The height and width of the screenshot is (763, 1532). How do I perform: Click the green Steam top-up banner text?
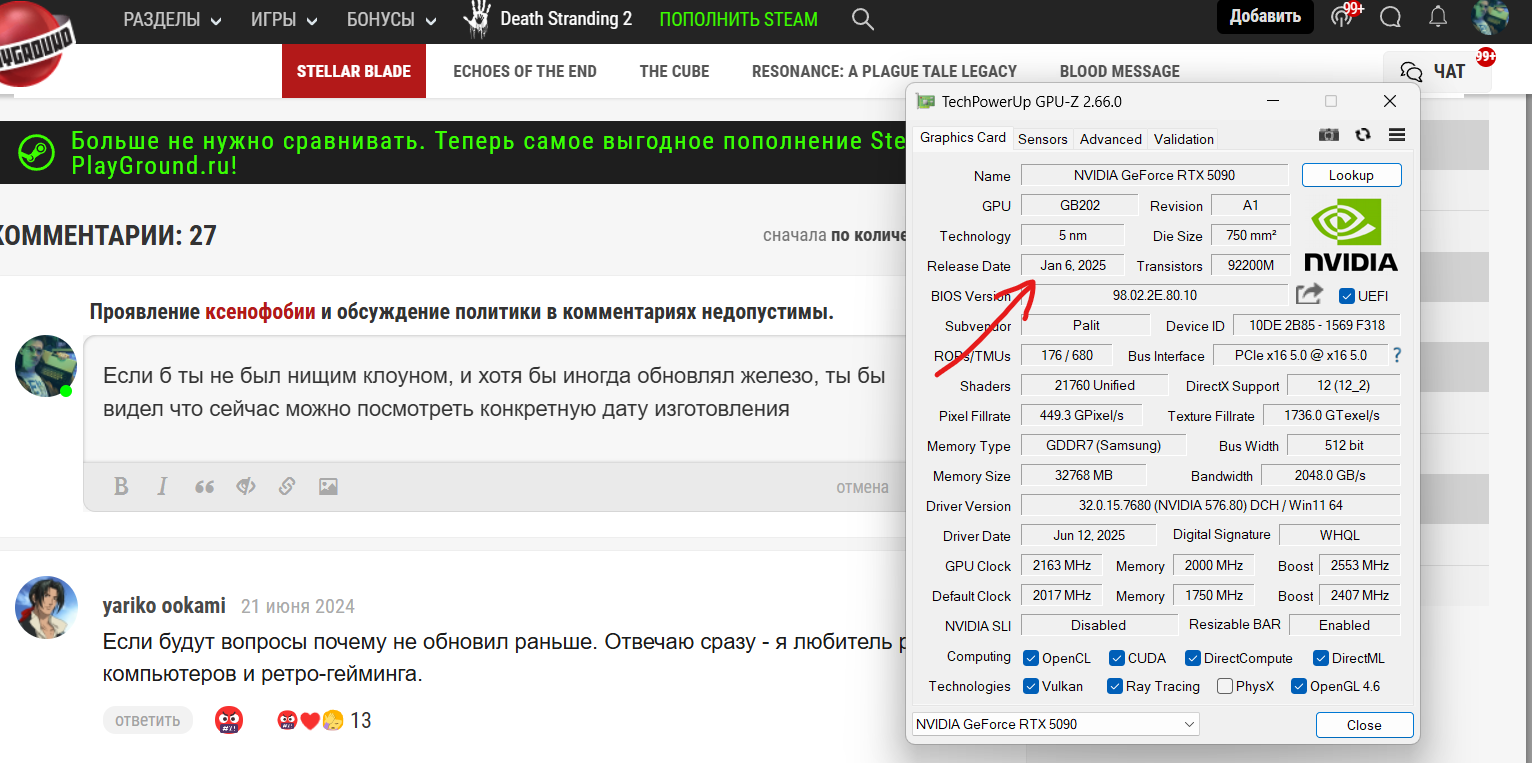coord(489,153)
